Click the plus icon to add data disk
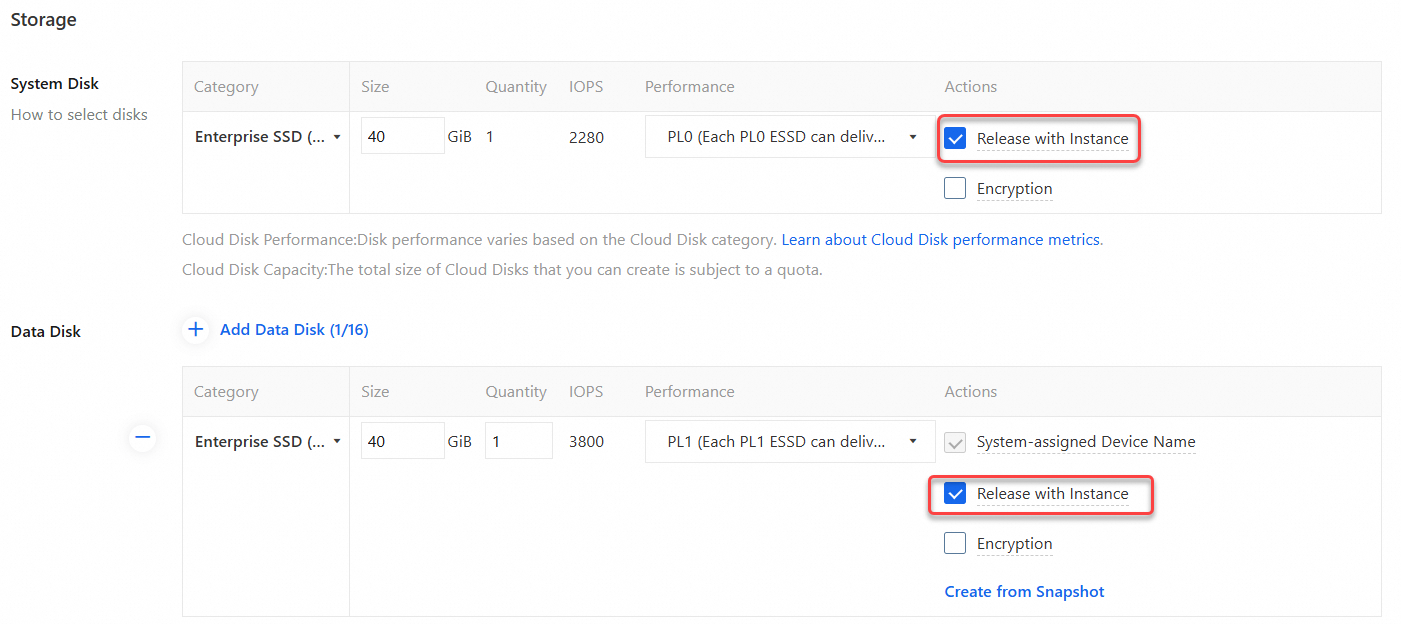Screen dimensions: 1401x624 pyautogui.click(x=195, y=329)
